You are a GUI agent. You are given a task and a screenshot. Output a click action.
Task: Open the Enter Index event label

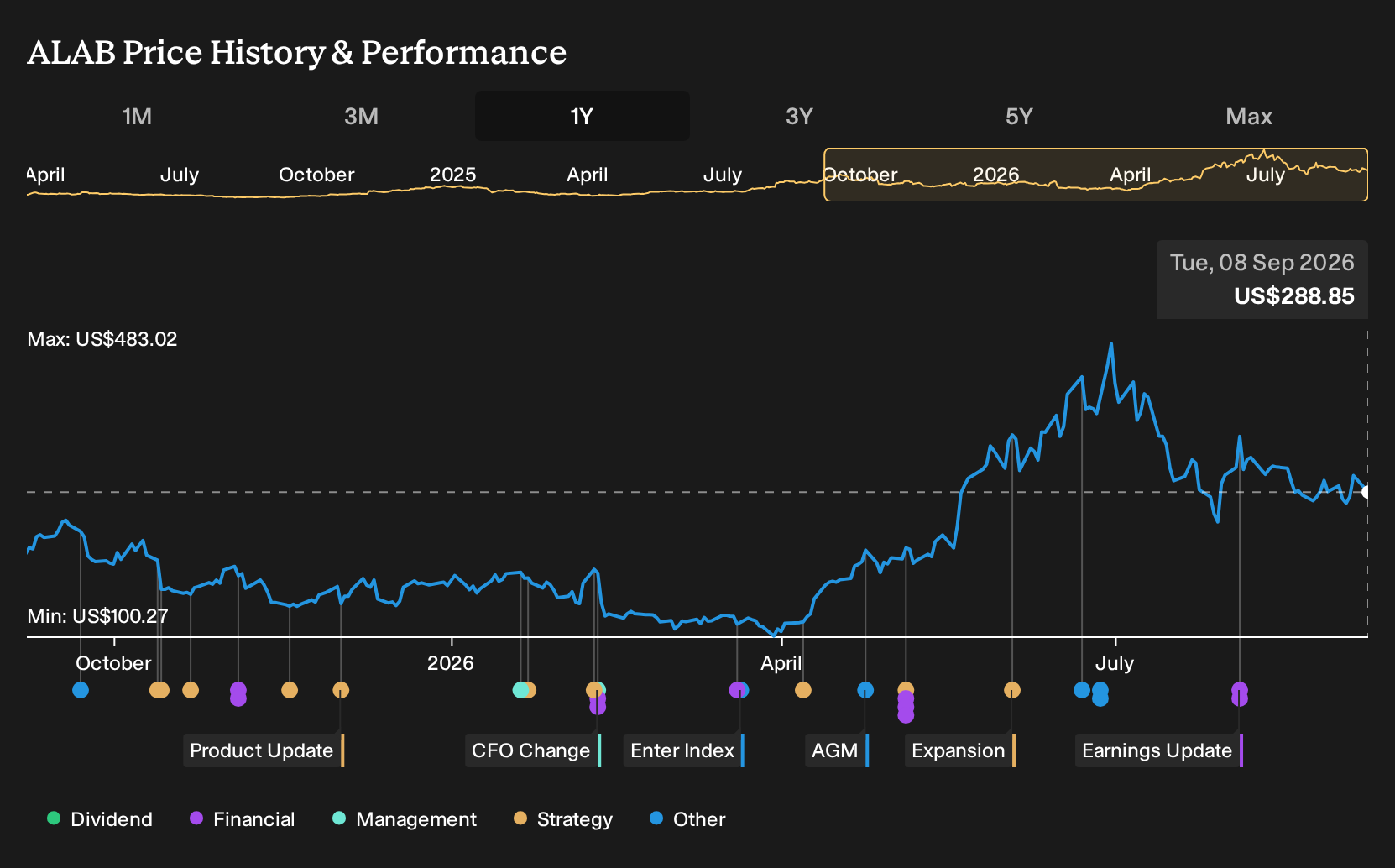coord(684,750)
